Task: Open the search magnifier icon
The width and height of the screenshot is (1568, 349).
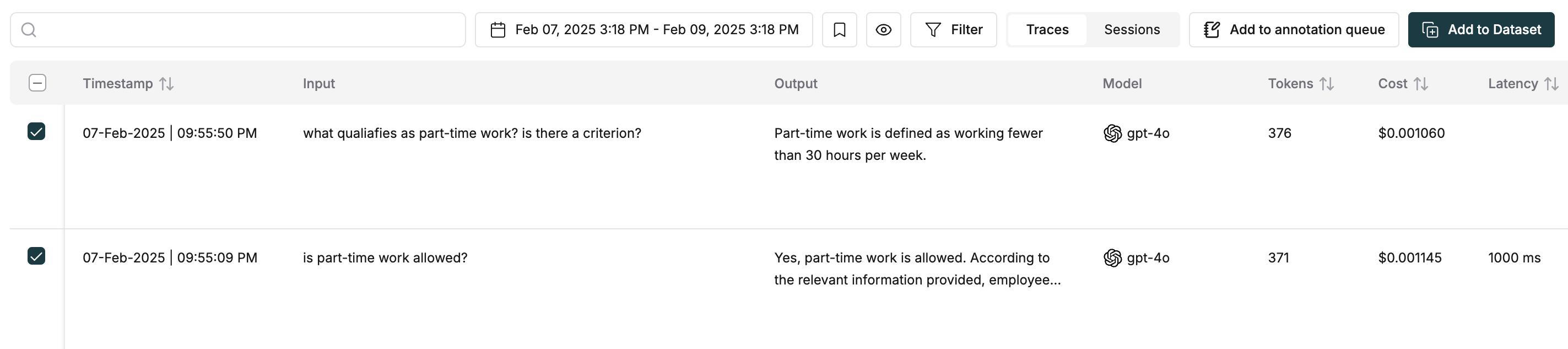Action: [29, 29]
